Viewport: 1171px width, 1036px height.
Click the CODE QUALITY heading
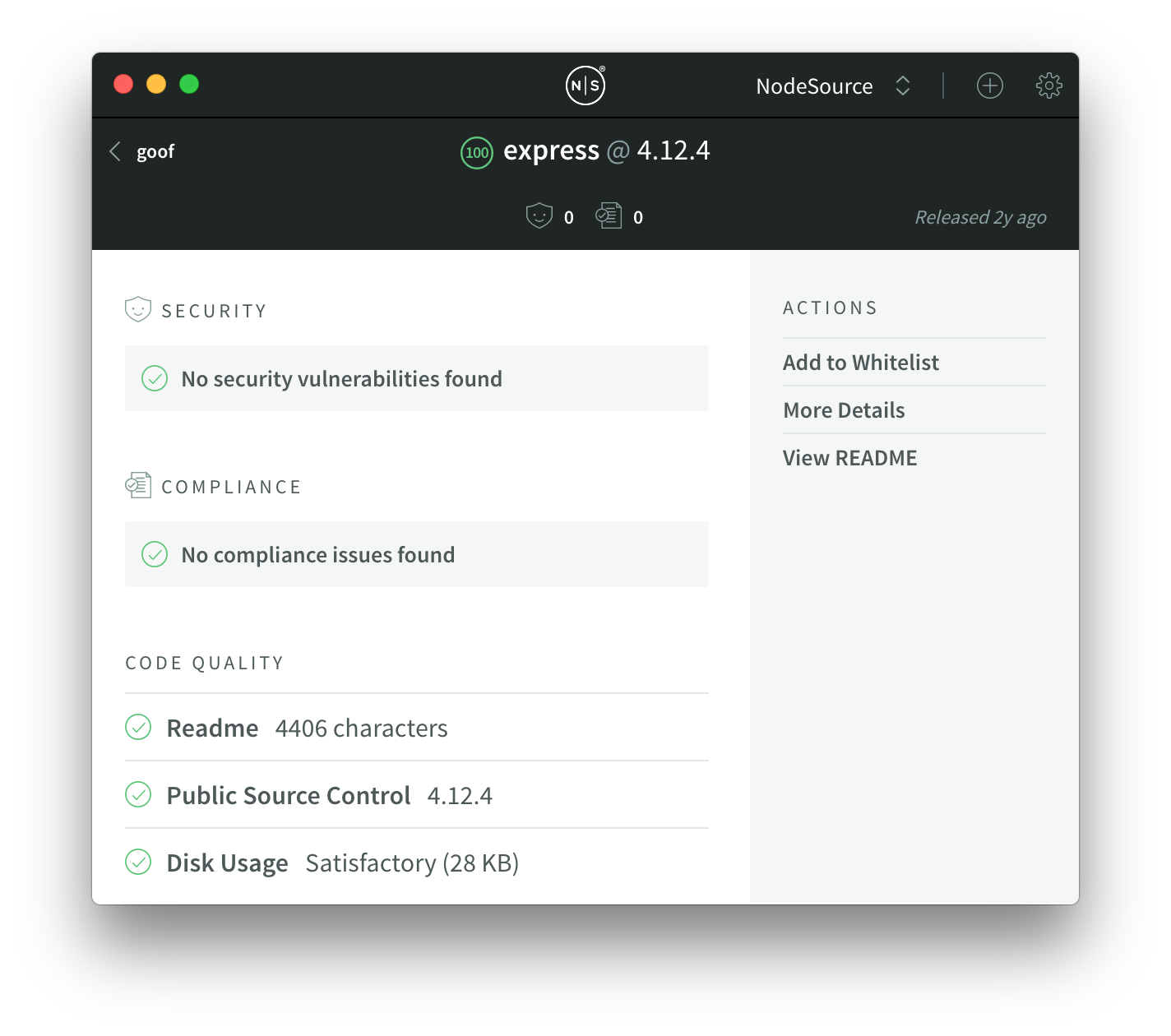pyautogui.click(x=205, y=663)
